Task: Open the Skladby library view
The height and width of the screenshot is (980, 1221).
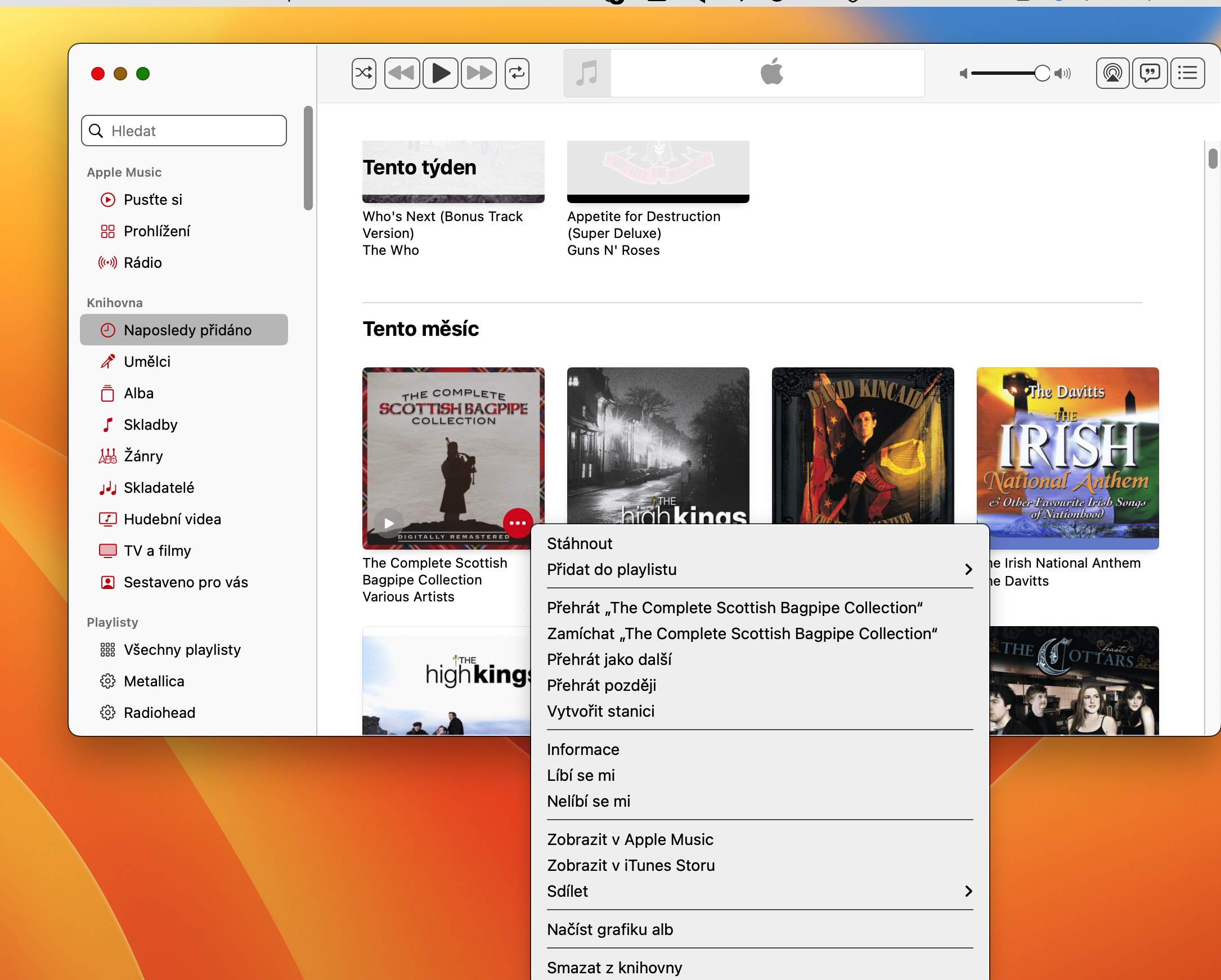Action: pyautogui.click(x=150, y=424)
